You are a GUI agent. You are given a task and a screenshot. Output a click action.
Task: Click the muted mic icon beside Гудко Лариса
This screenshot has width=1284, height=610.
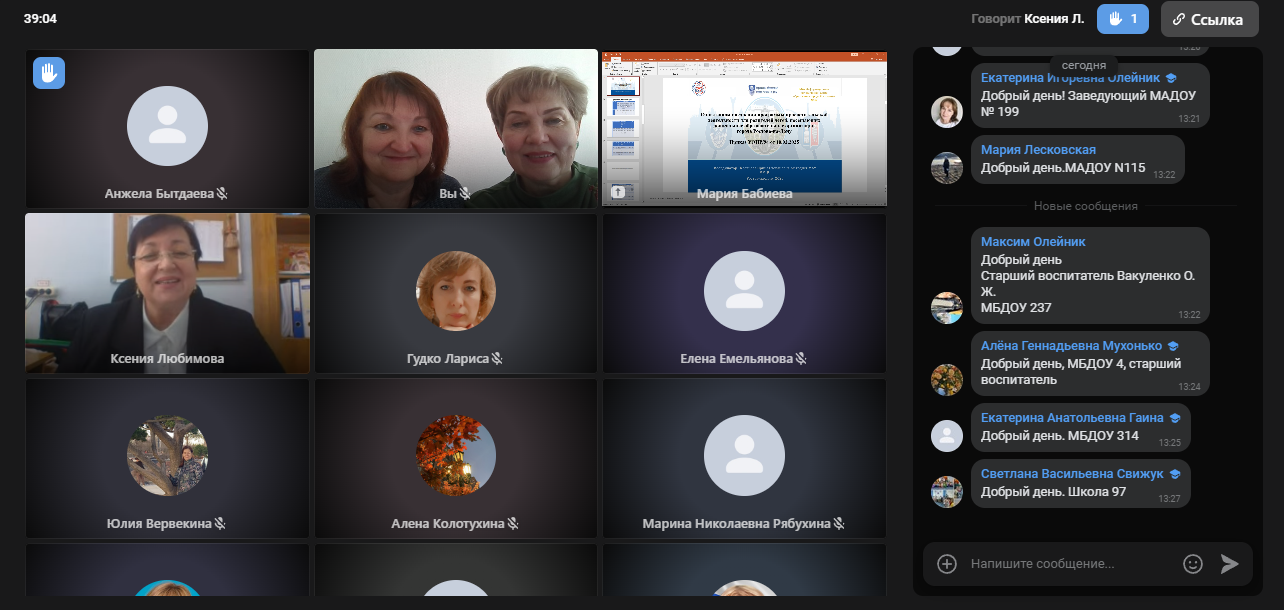(x=497, y=359)
